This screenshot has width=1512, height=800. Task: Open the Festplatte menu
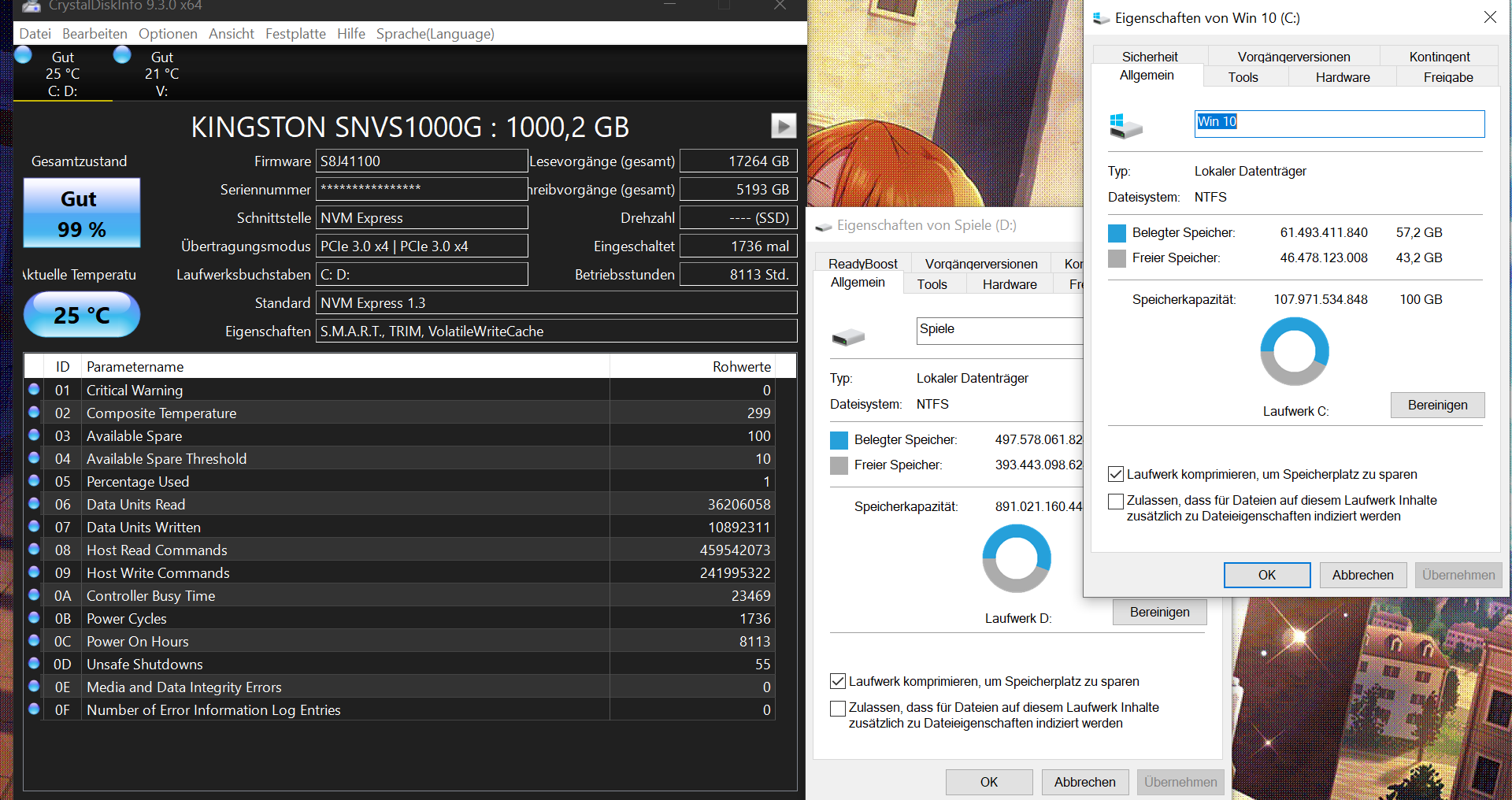pos(295,34)
